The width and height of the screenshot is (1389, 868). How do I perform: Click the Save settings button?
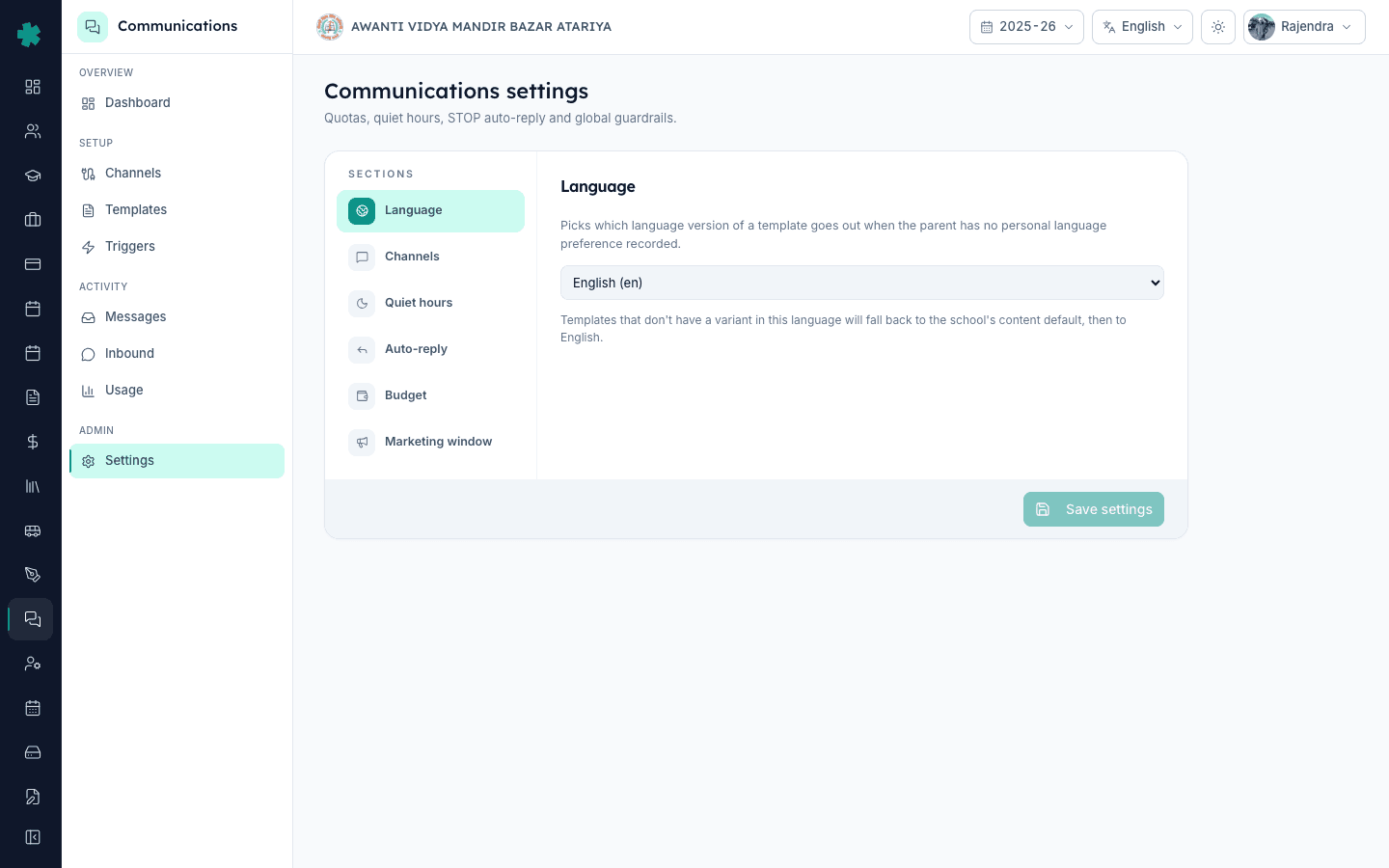click(x=1093, y=509)
